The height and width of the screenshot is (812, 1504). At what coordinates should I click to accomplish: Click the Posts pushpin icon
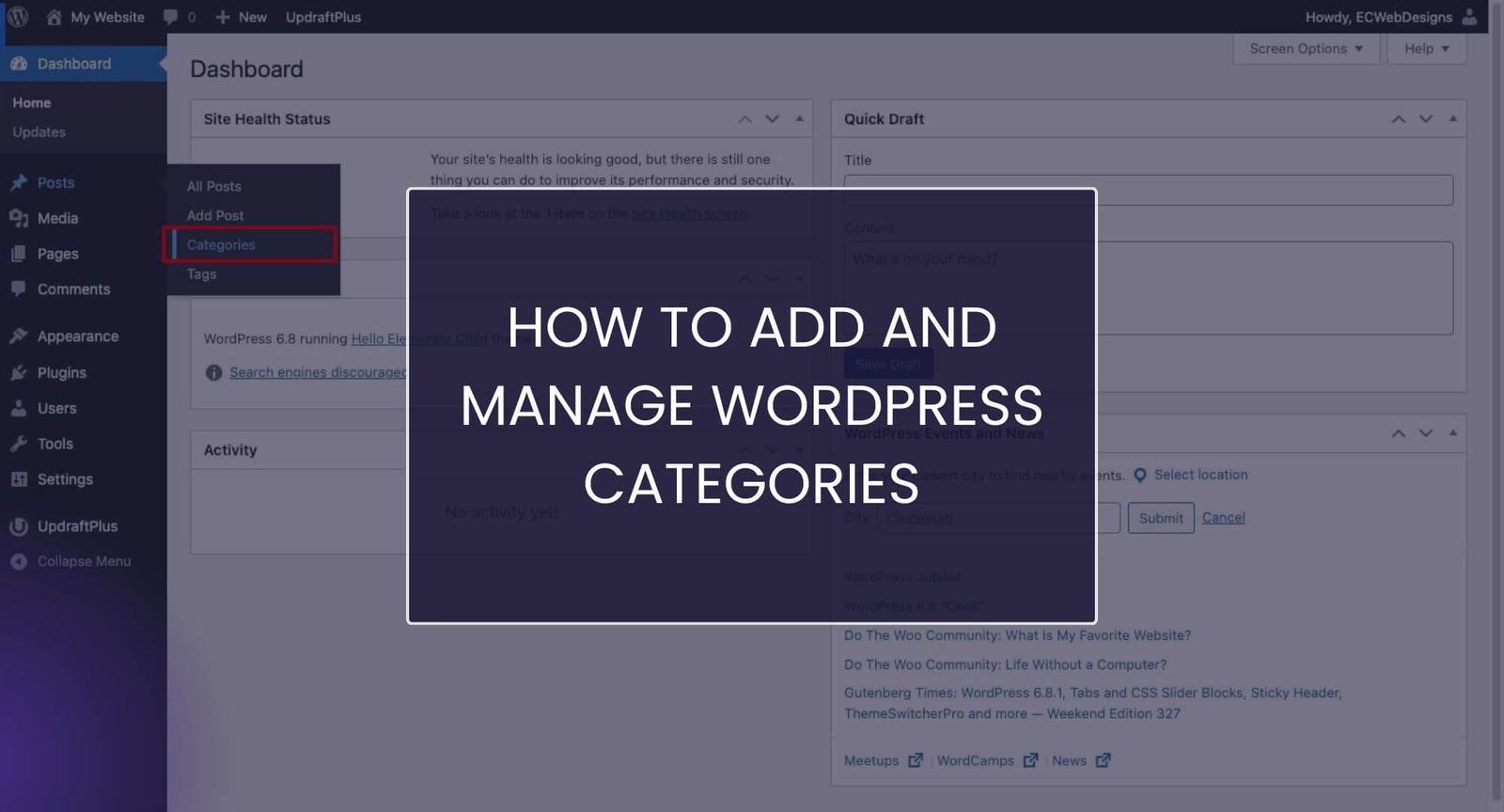(19, 182)
